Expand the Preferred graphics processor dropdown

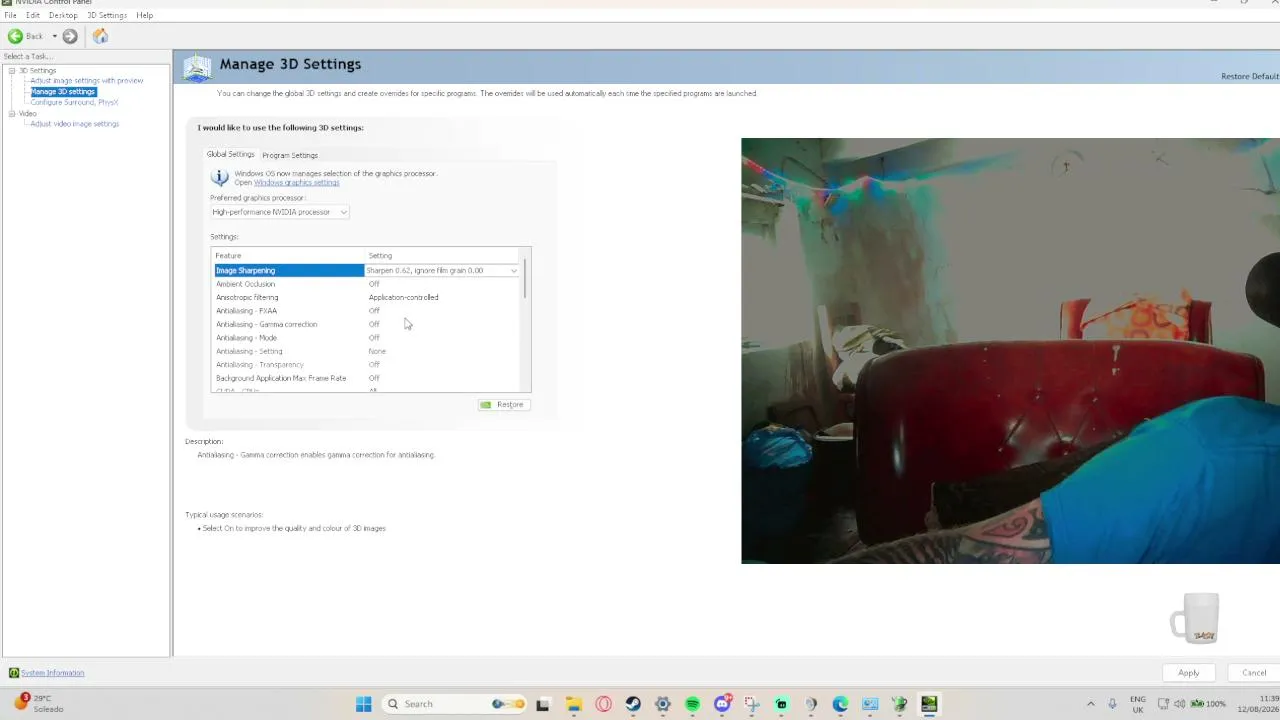point(279,212)
